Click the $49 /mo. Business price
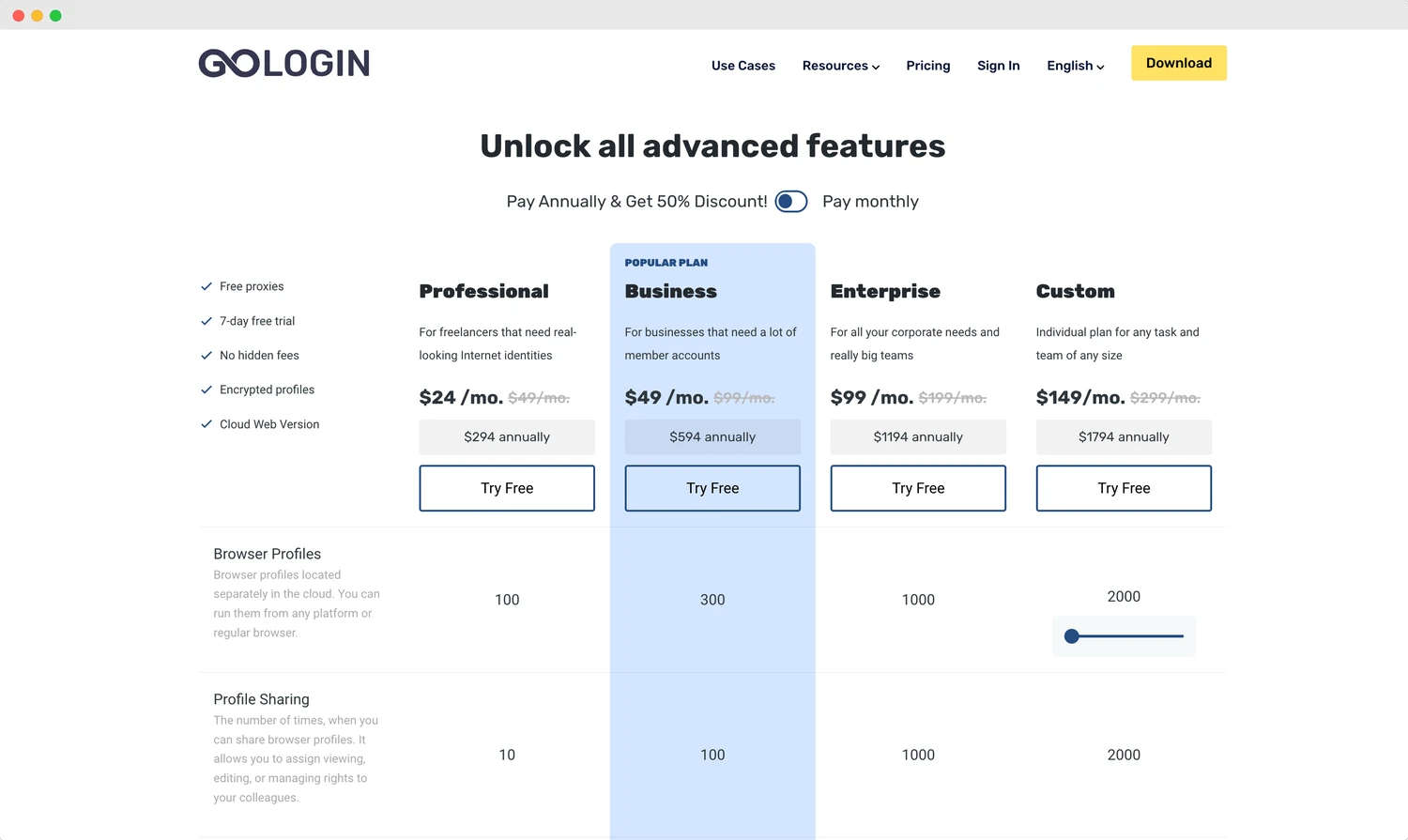1408x840 pixels. coord(666,398)
